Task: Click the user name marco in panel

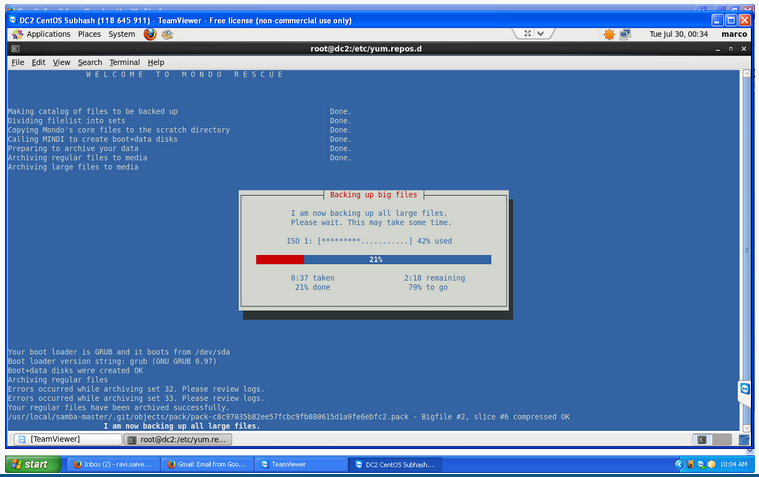Action: tap(733, 34)
